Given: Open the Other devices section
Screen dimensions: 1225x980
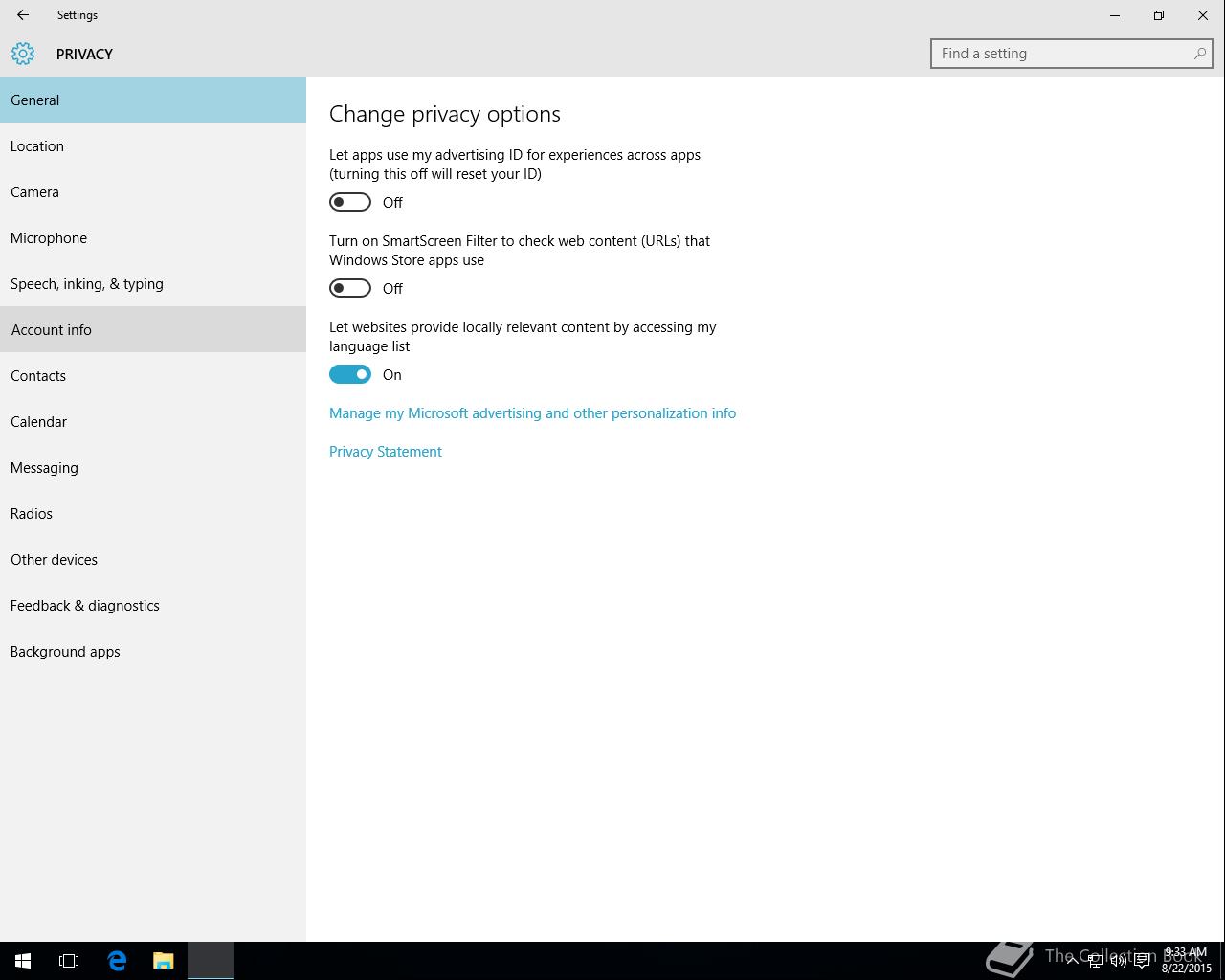Looking at the screenshot, I should point(153,559).
